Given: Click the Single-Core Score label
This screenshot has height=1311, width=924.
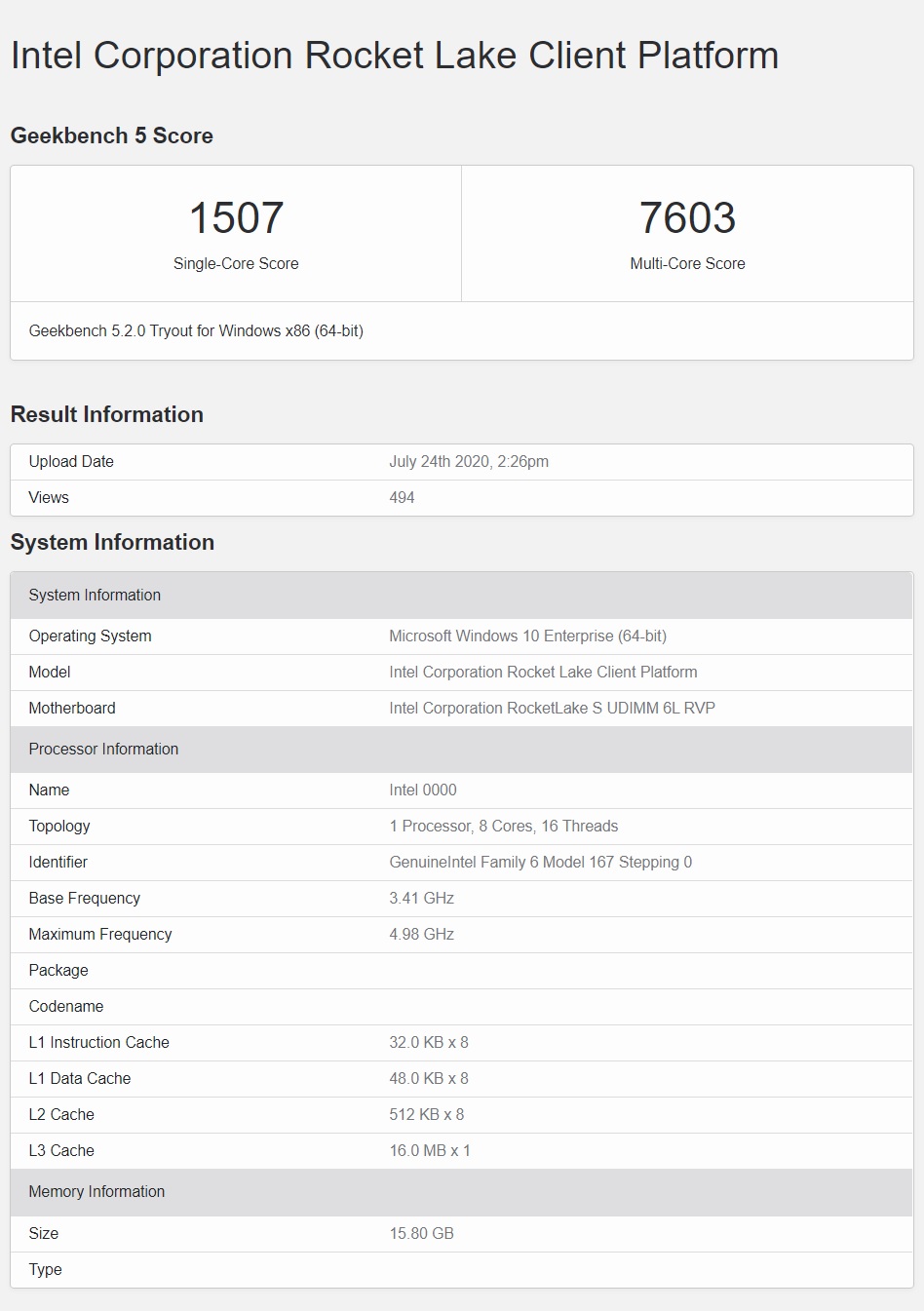Looking at the screenshot, I should click(236, 263).
